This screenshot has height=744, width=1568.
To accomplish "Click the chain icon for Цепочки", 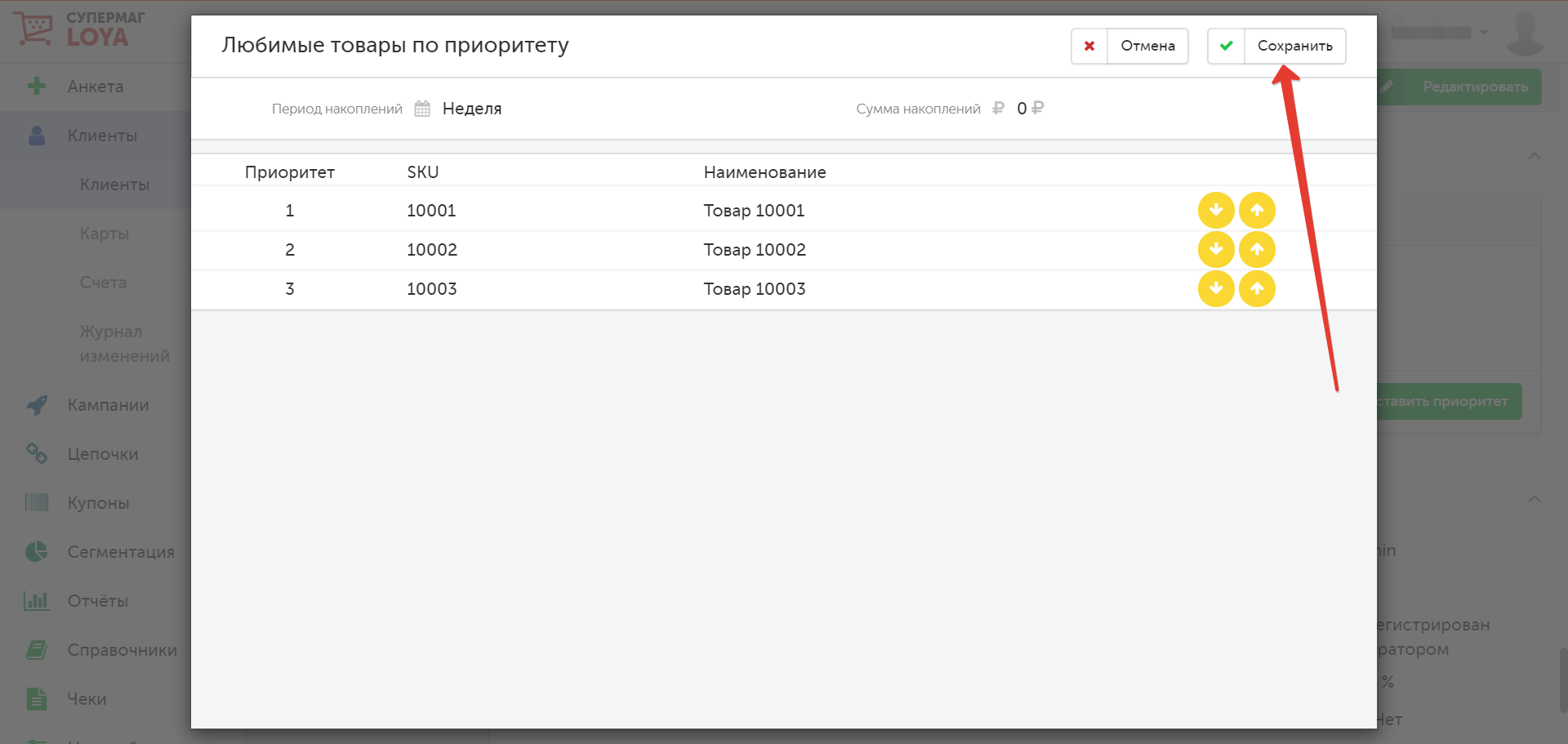I will pos(37,453).
